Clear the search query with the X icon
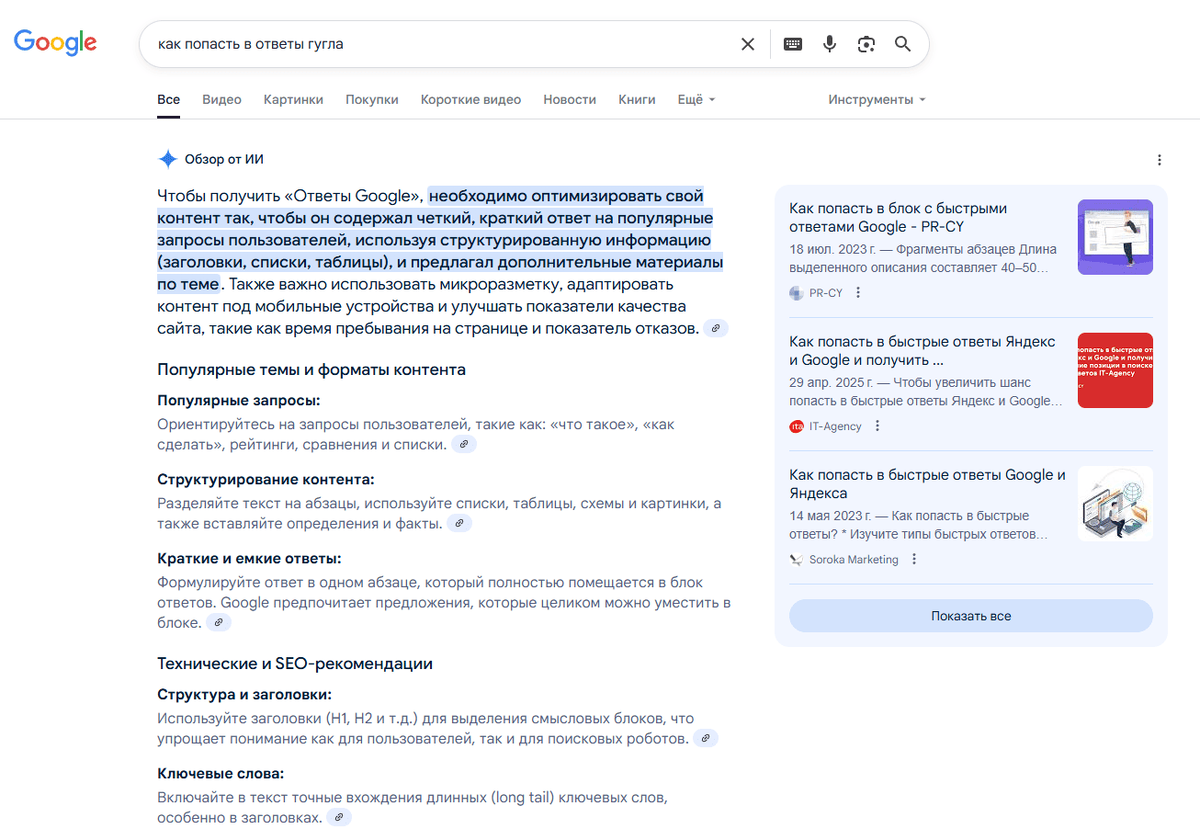Image resolution: width=1200 pixels, height=840 pixels. point(748,44)
